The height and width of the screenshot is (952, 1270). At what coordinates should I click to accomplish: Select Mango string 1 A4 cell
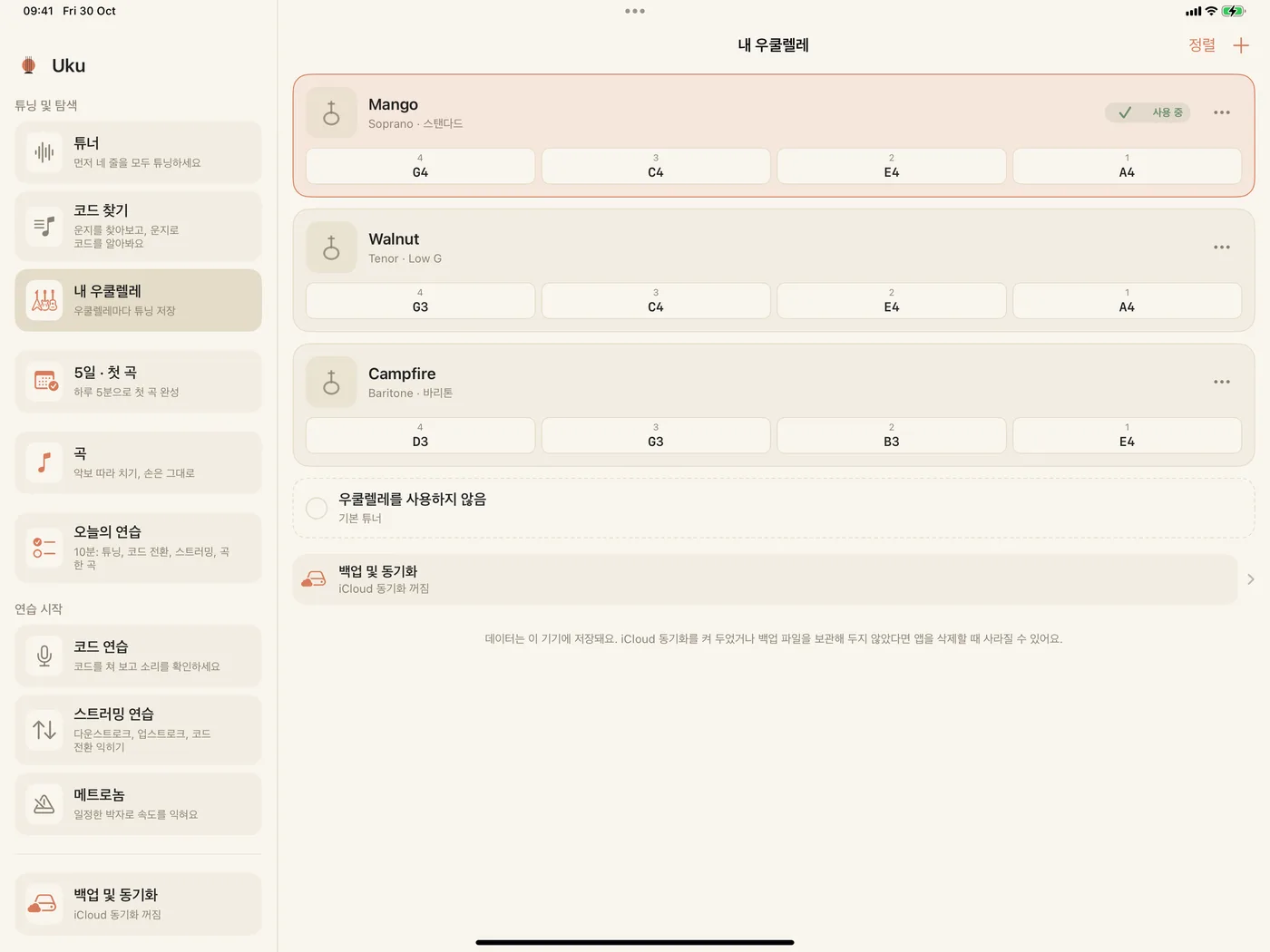[x=1127, y=166]
